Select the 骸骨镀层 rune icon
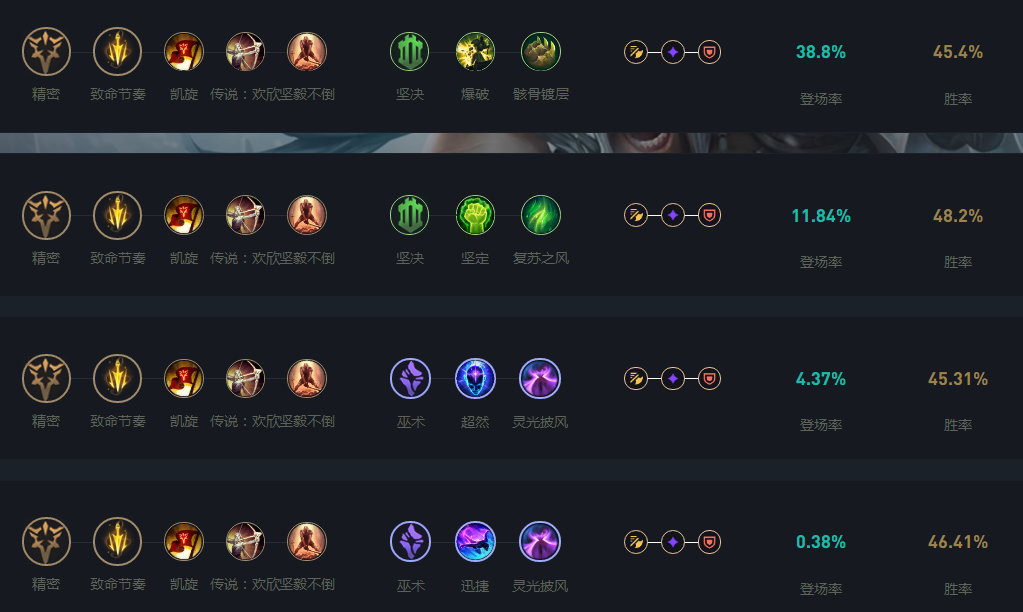1023x612 pixels. 541,52
